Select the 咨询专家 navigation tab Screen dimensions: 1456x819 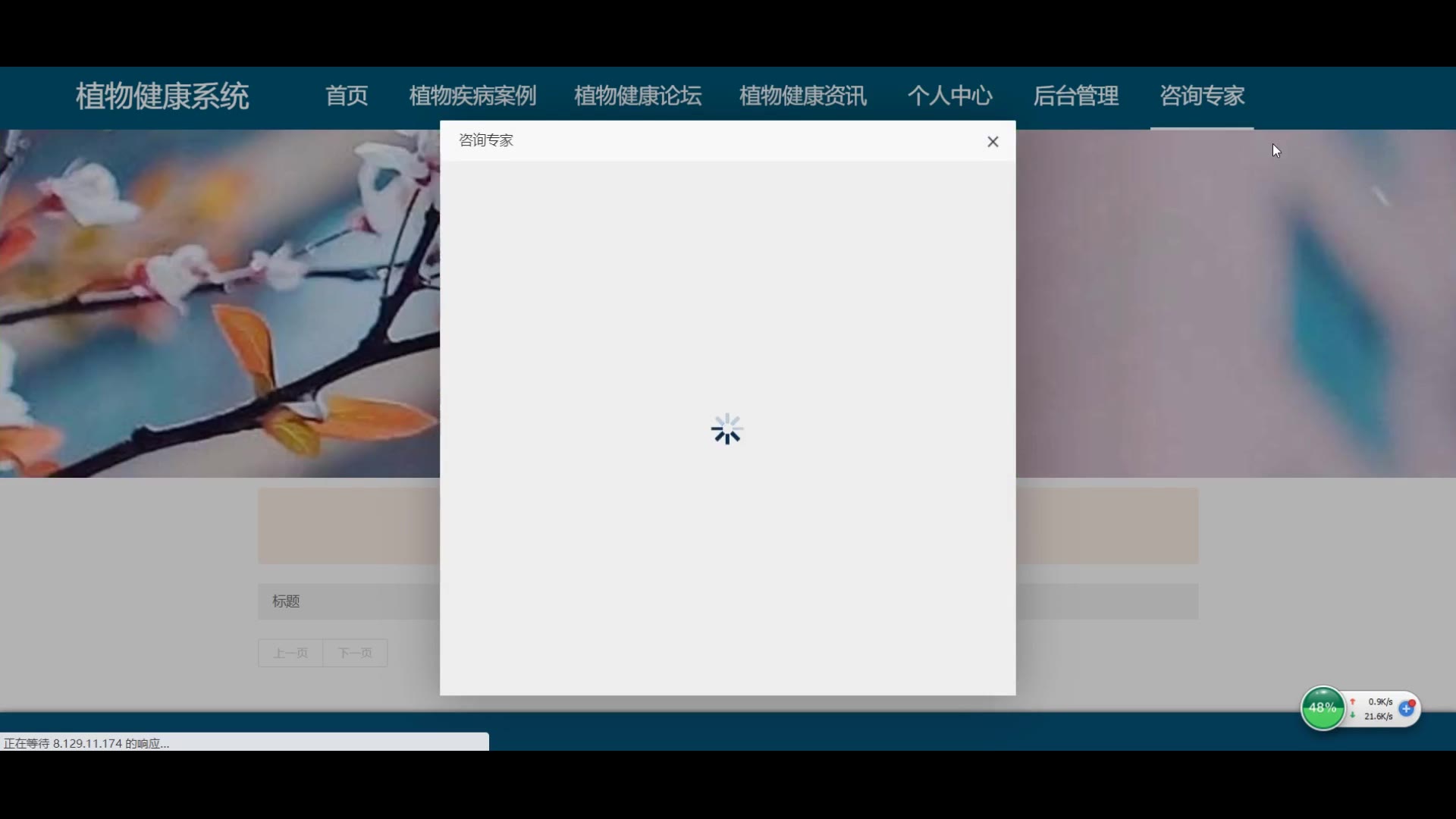coord(1201,96)
